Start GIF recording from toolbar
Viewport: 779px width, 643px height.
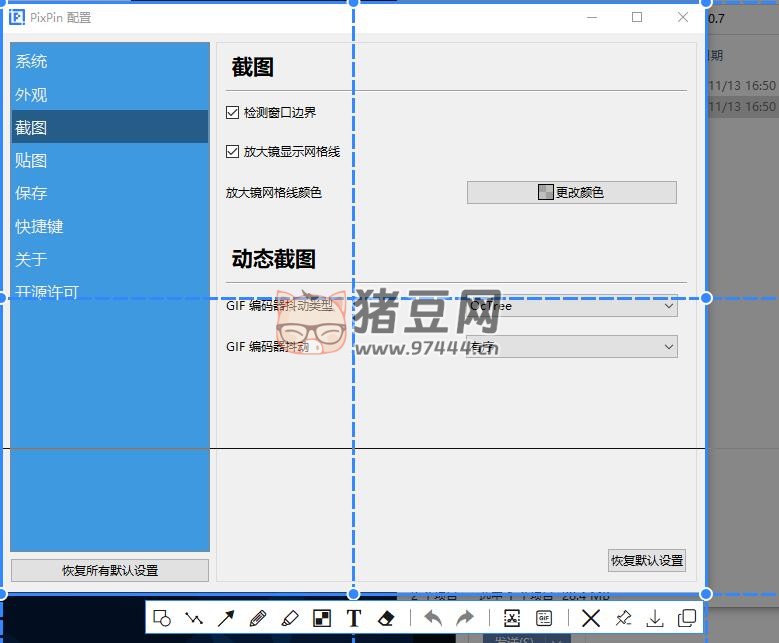pyautogui.click(x=544, y=618)
